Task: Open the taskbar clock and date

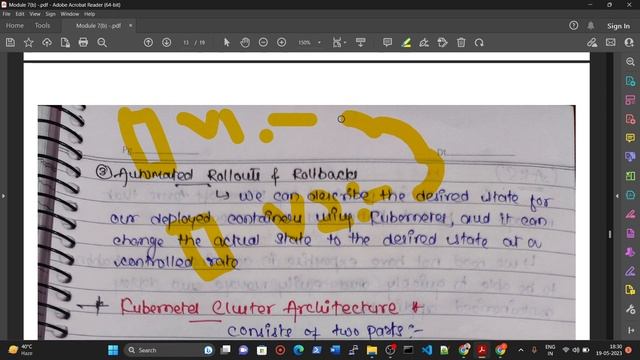Action: point(608,350)
